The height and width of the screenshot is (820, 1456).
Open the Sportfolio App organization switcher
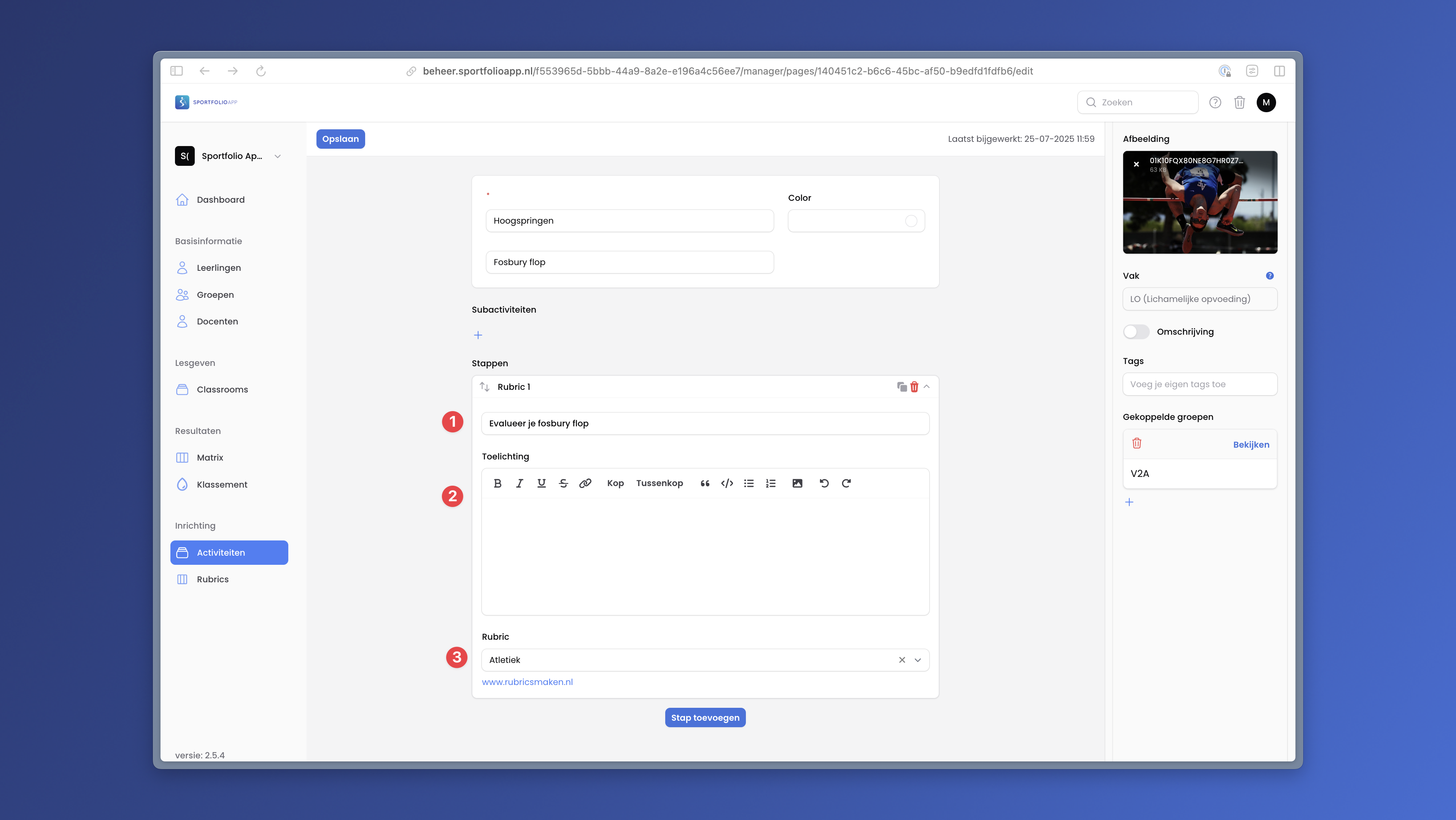point(228,156)
